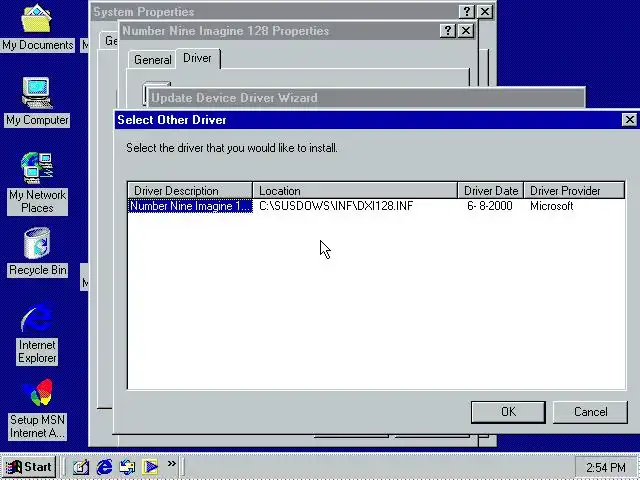Open Outlook Express quick launch icon
This screenshot has height=480, width=640.
tap(127, 467)
